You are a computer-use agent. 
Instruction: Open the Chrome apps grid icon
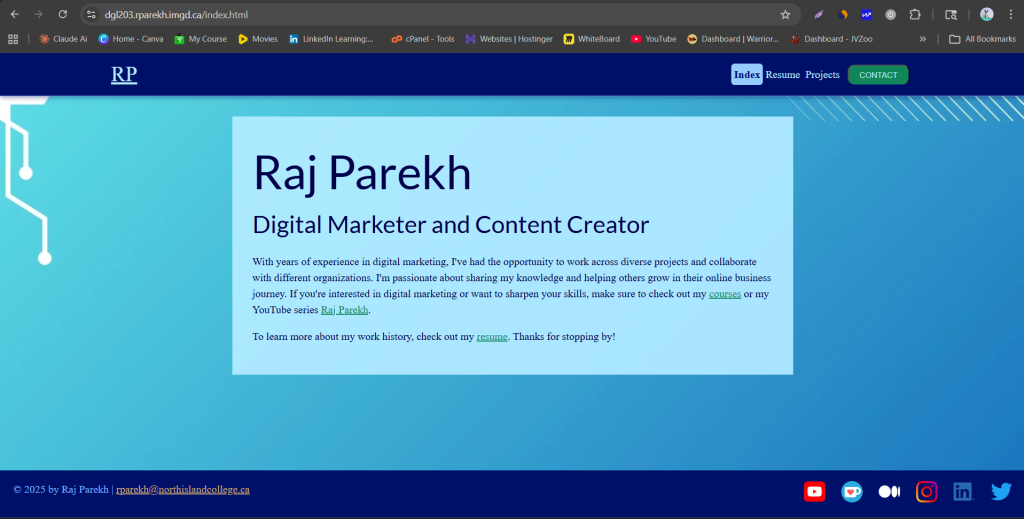tap(13, 39)
